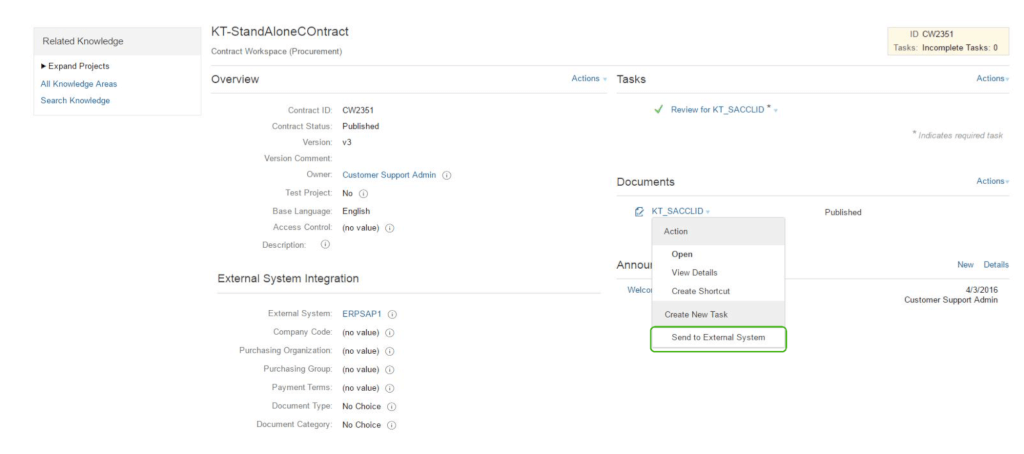Viewport: 1024px width, 454px height.
Task: Click info icon beside Company Code value
Action: 390,332
